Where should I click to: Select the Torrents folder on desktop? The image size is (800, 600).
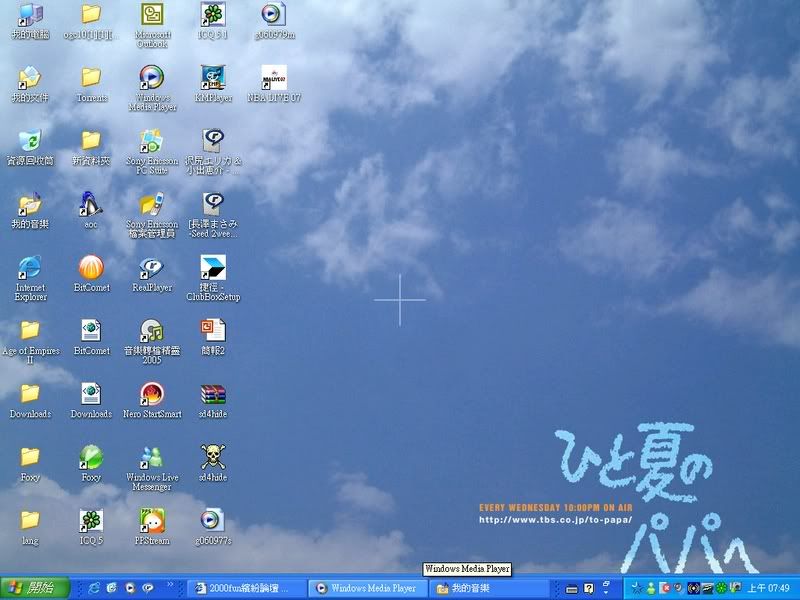click(91, 77)
